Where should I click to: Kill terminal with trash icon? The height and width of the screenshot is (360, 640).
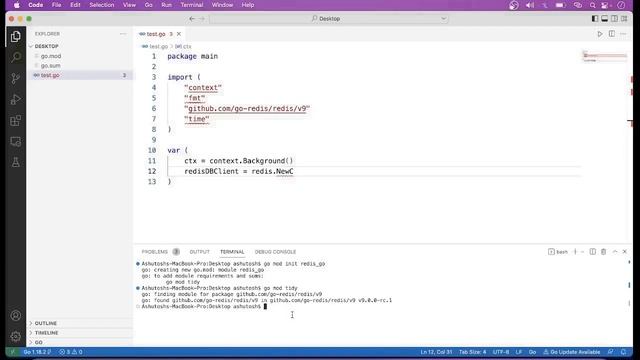pos(603,252)
